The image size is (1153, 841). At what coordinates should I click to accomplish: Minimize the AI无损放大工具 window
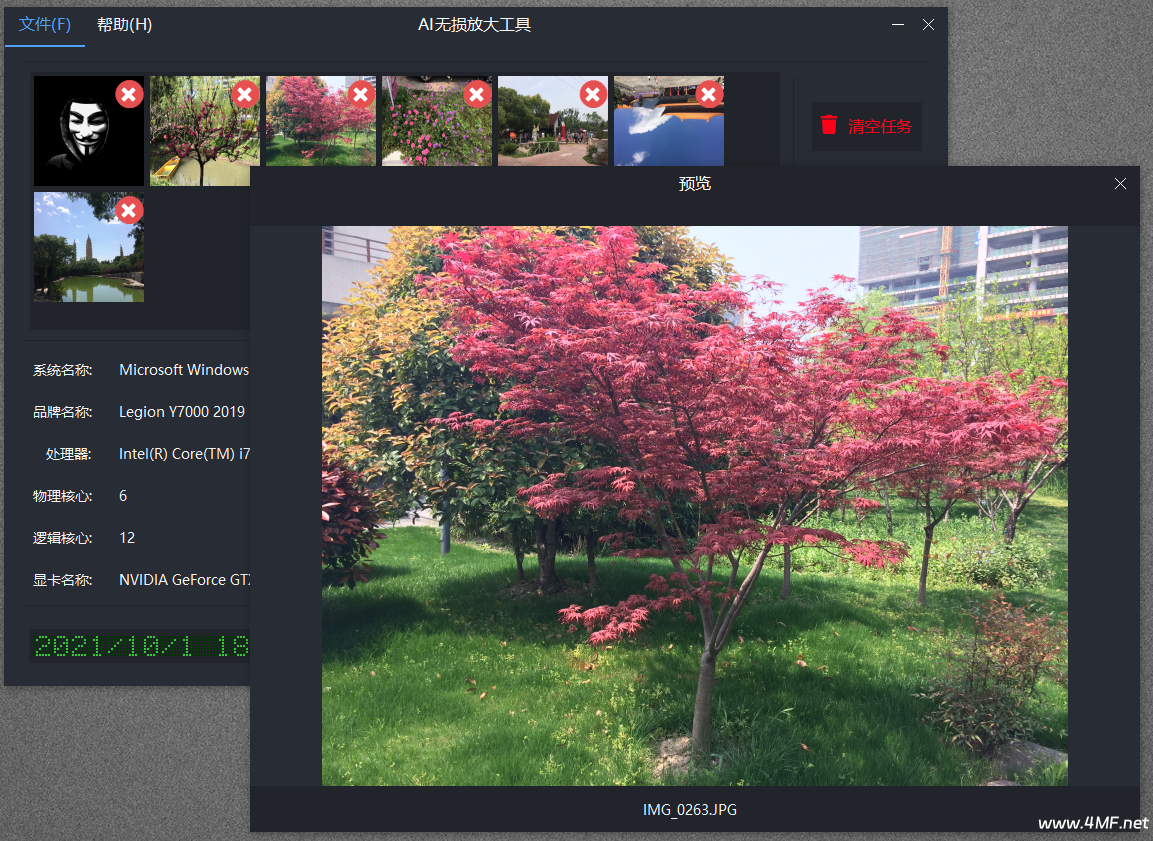pos(898,25)
